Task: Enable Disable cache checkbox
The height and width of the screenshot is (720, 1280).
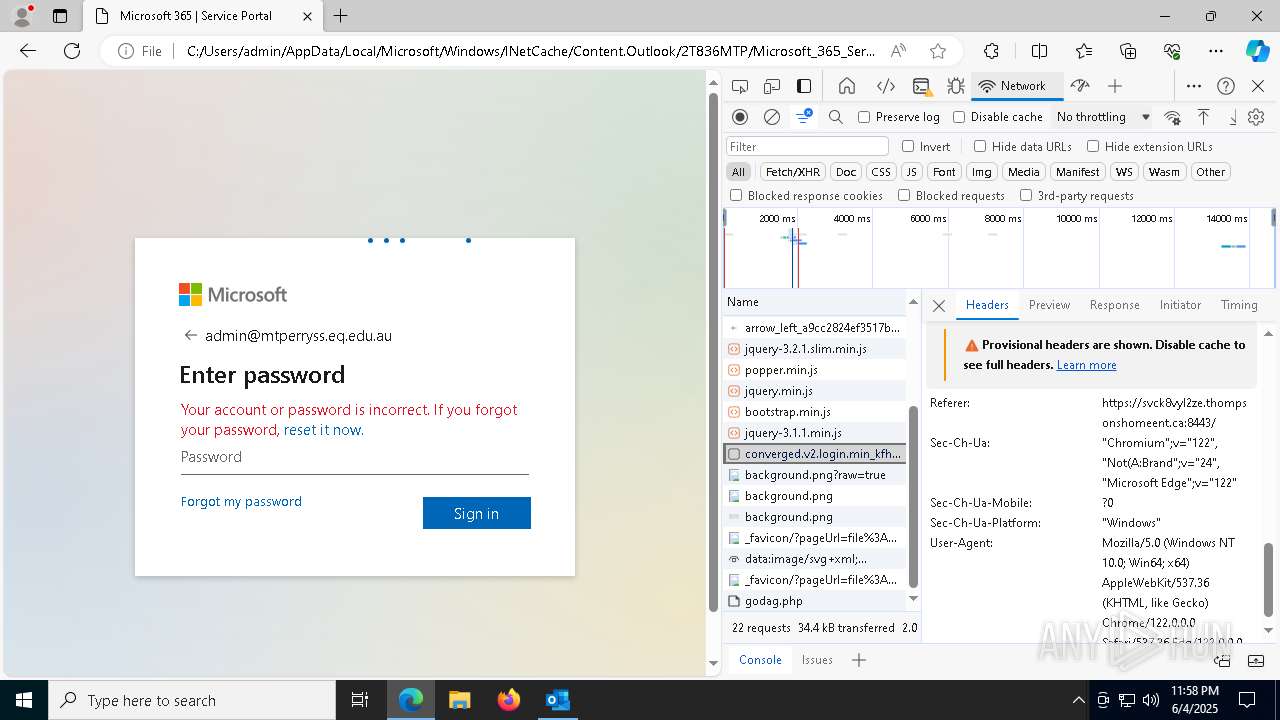Action: click(x=959, y=117)
